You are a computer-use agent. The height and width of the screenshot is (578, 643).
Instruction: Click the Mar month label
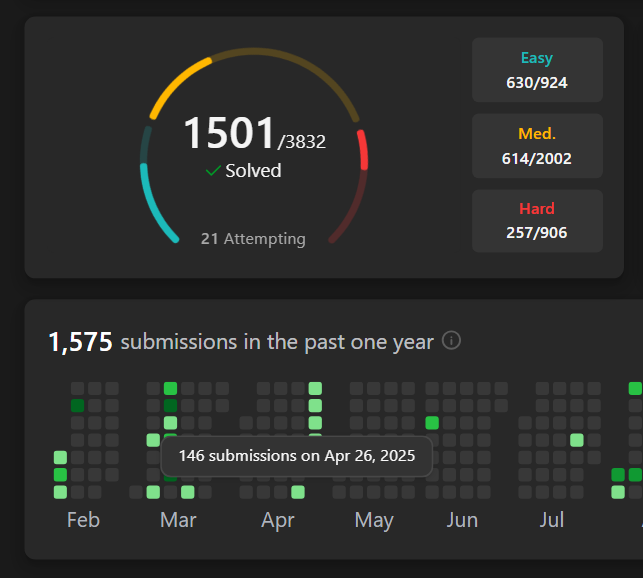(x=178, y=520)
